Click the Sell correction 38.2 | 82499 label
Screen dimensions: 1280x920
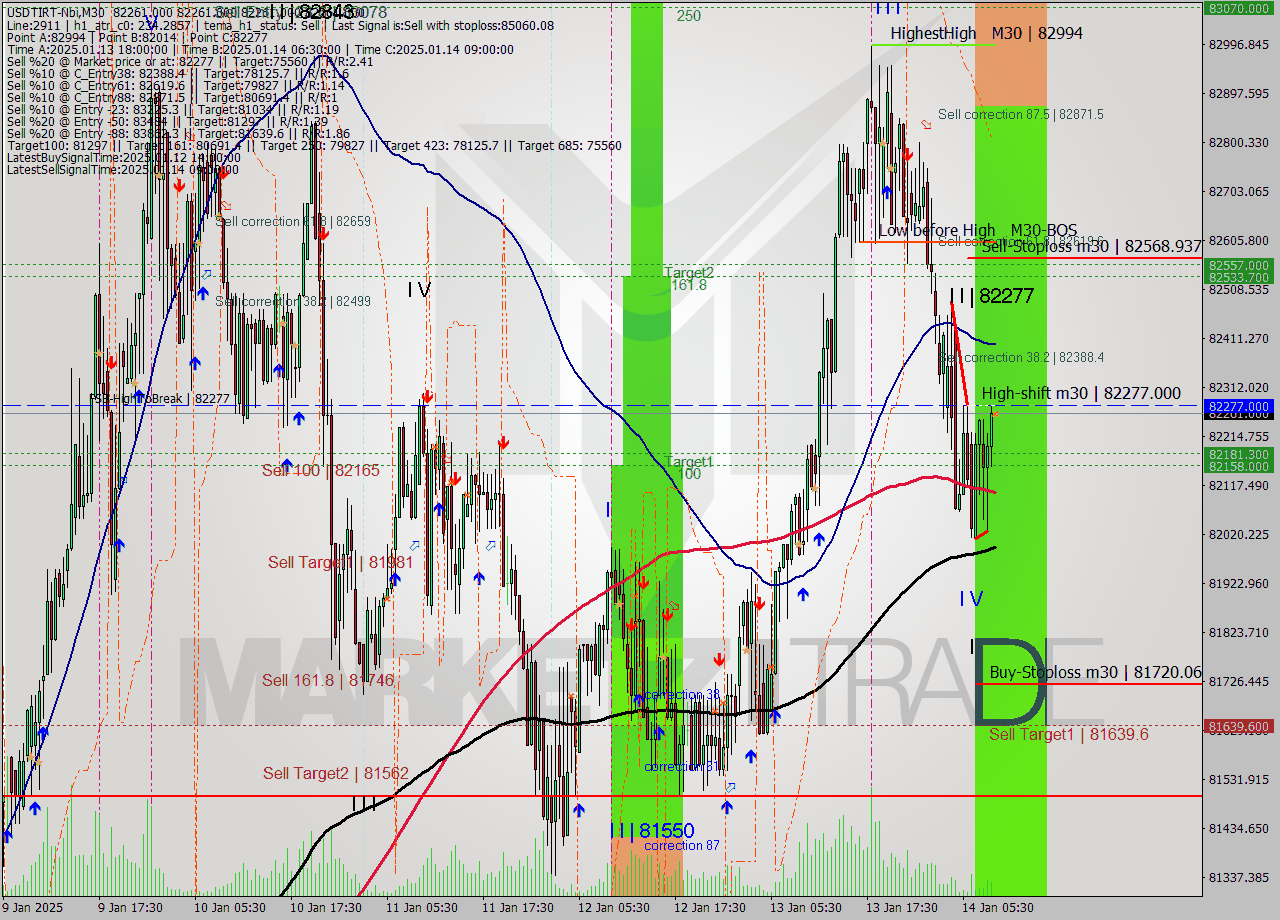(293, 301)
